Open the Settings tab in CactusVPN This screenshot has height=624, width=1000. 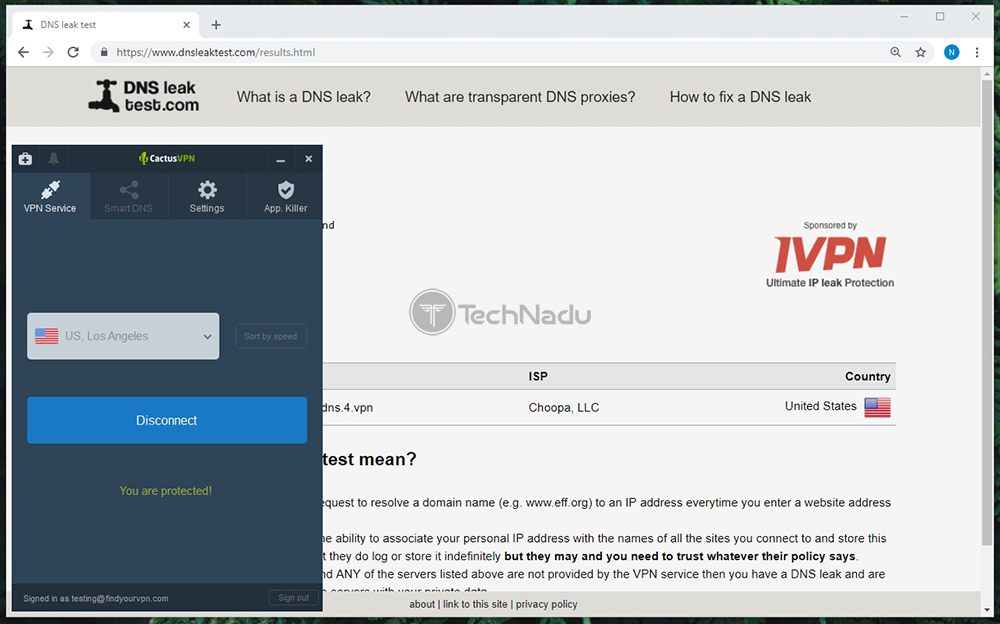click(207, 197)
